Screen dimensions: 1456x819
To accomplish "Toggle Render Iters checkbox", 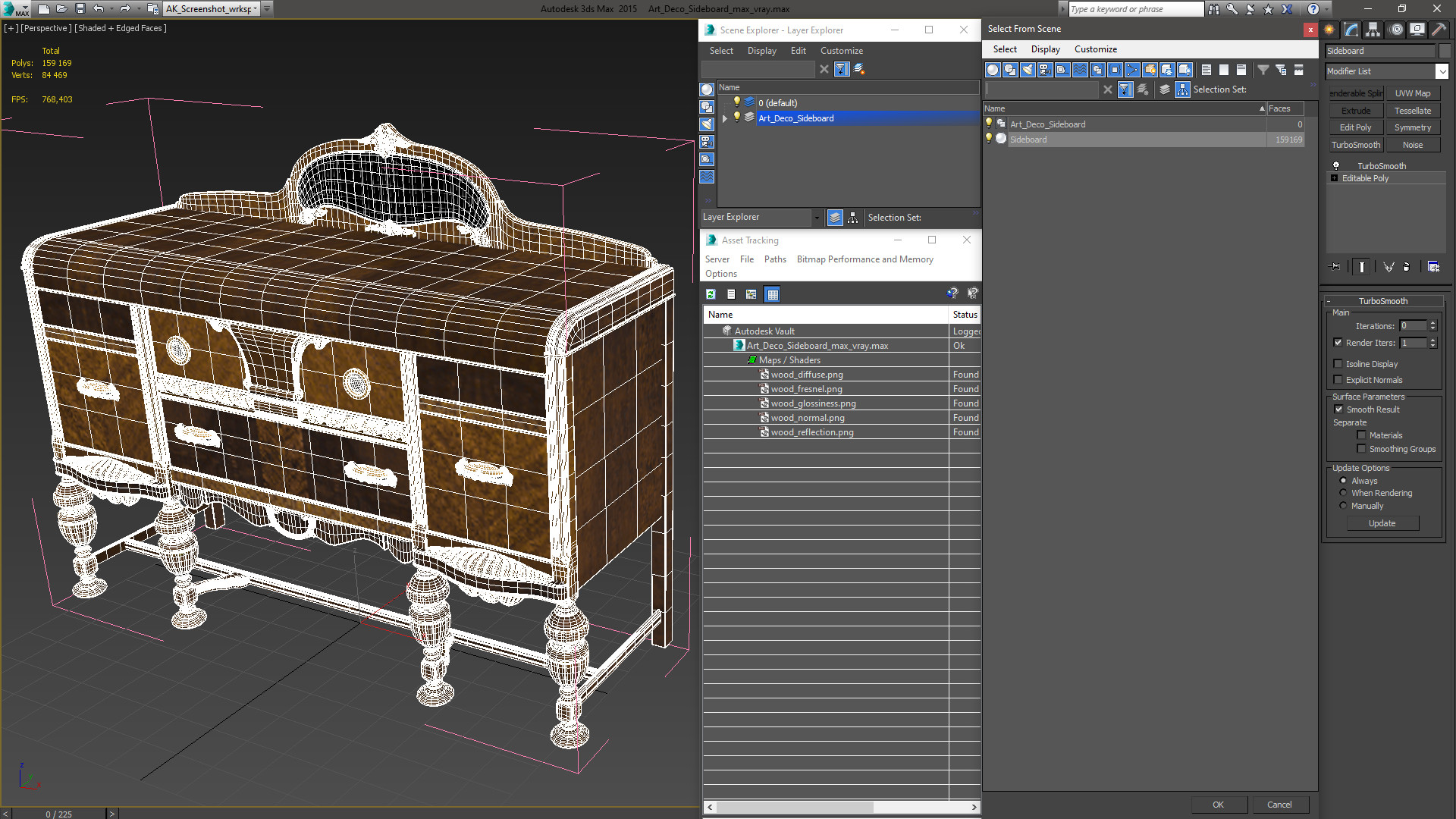I will pyautogui.click(x=1338, y=343).
